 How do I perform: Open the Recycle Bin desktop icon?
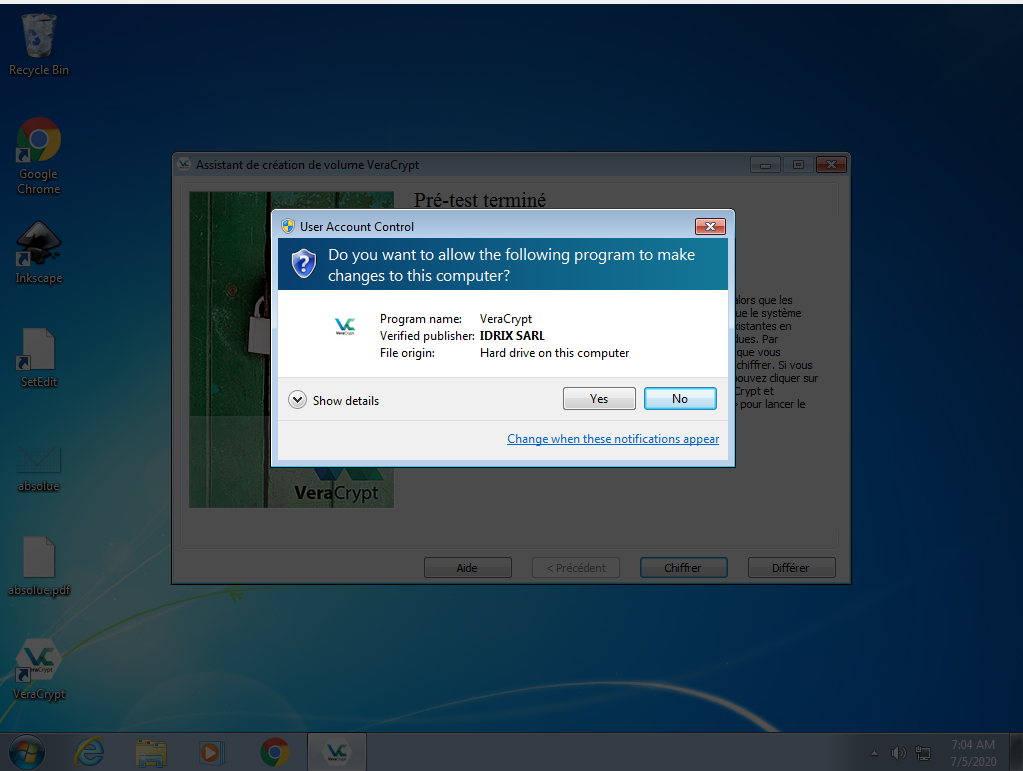pos(38,44)
